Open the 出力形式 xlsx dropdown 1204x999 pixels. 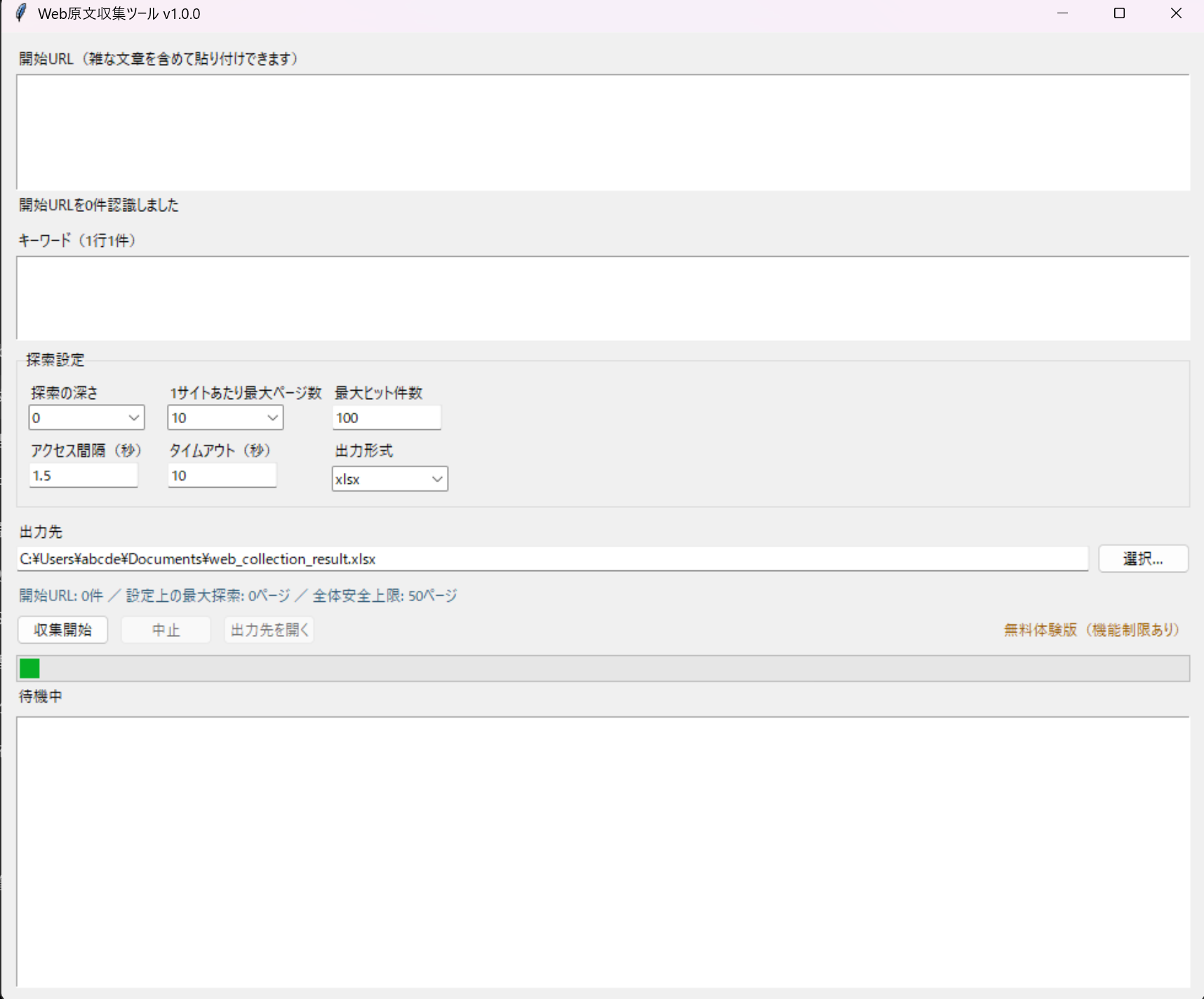[389, 478]
